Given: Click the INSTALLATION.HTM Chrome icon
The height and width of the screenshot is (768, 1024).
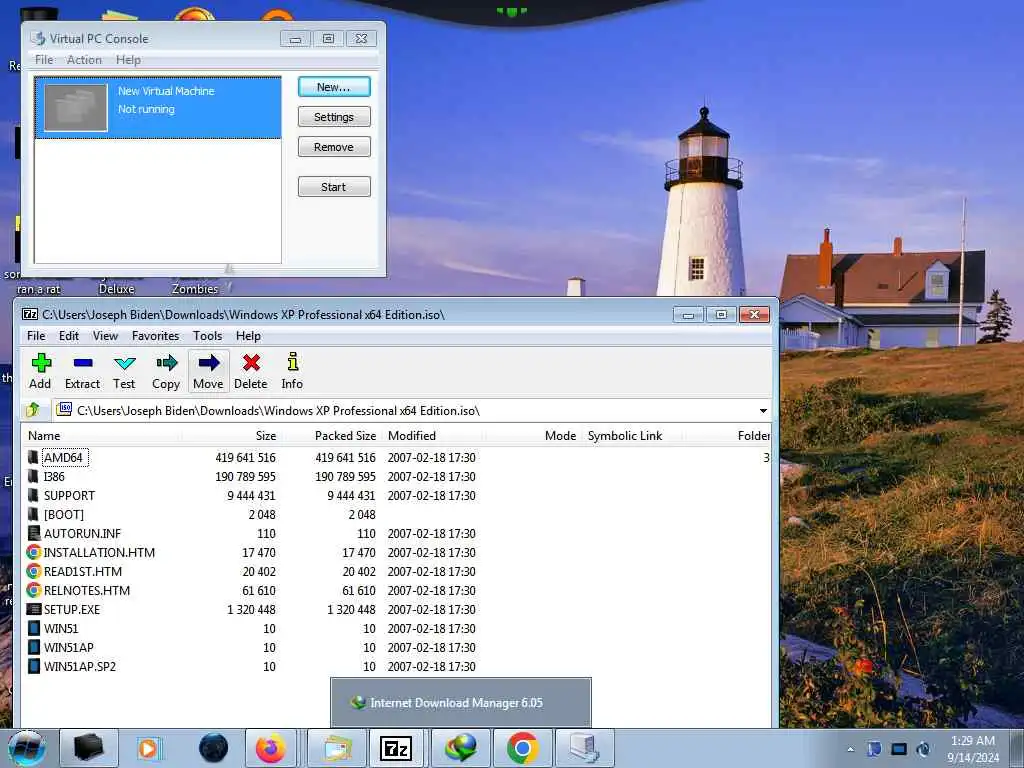Looking at the screenshot, I should tap(33, 552).
